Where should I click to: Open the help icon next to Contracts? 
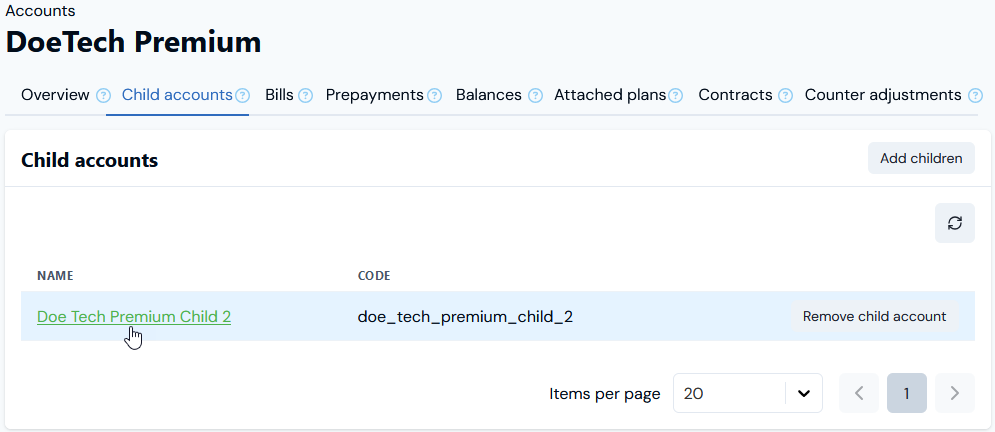(785, 96)
